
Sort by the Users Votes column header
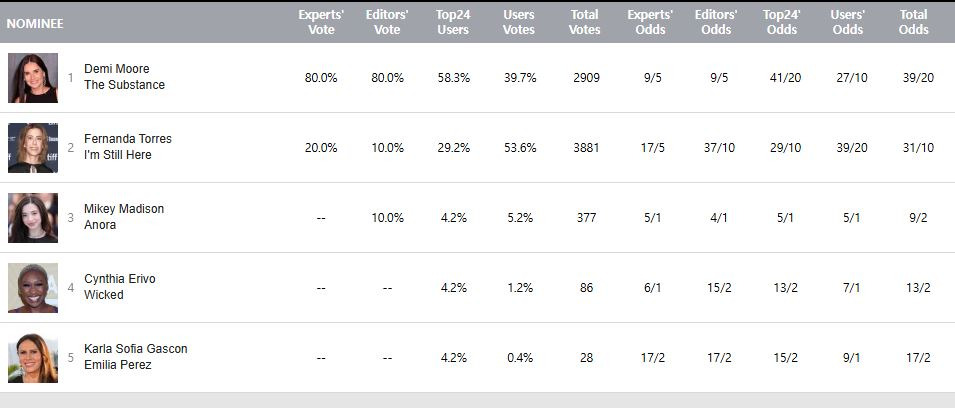[x=519, y=22]
